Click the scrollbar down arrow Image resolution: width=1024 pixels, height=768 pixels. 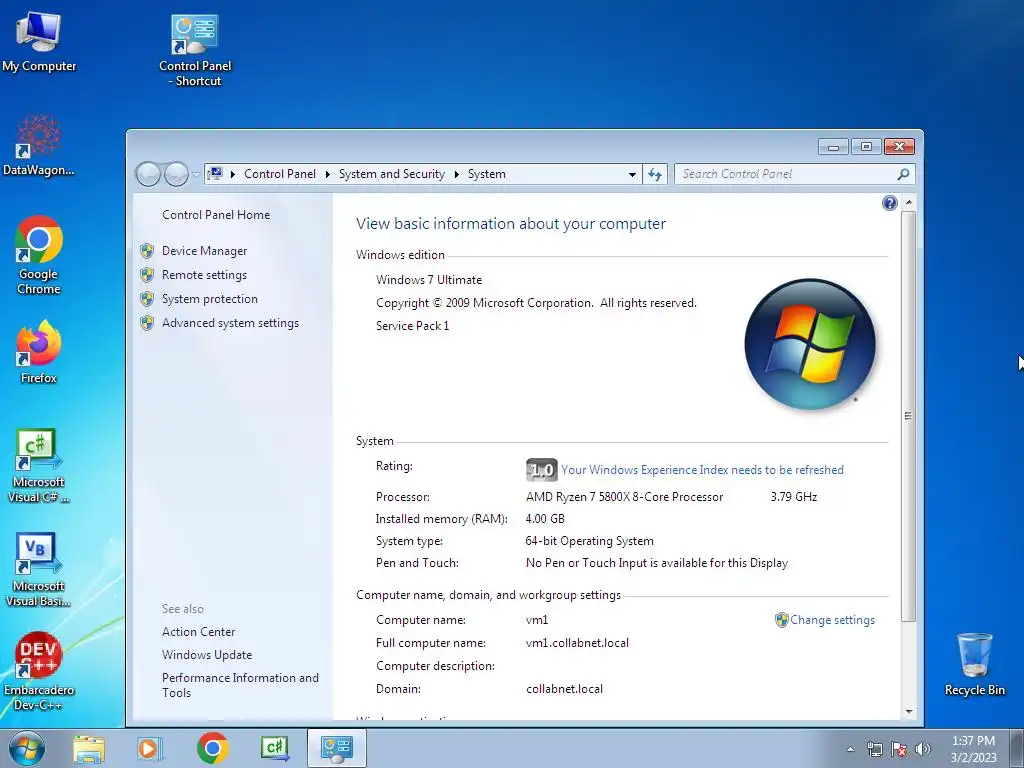pyautogui.click(x=908, y=712)
